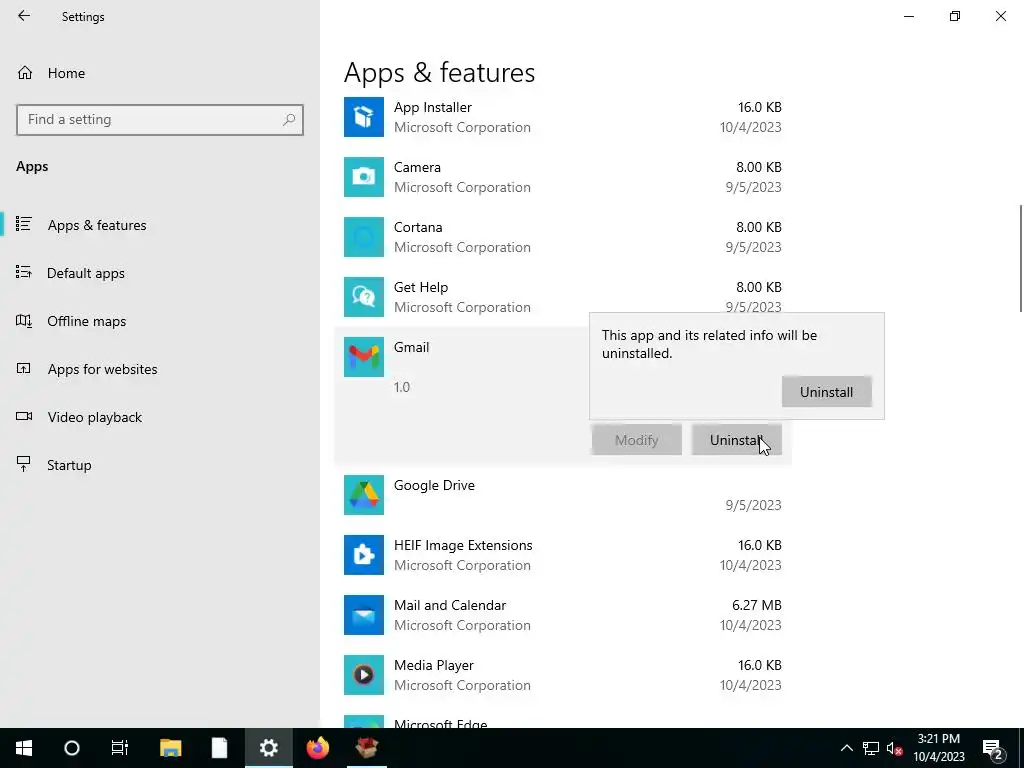
Task: Click 6.27 MB size value
Action: (756, 605)
